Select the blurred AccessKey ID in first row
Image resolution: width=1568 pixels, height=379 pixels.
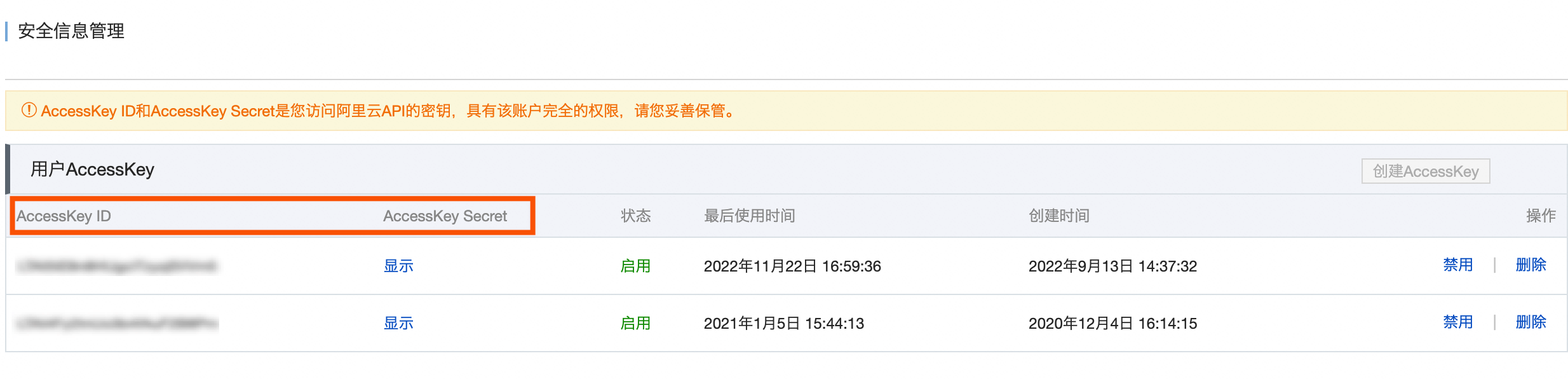(x=117, y=266)
